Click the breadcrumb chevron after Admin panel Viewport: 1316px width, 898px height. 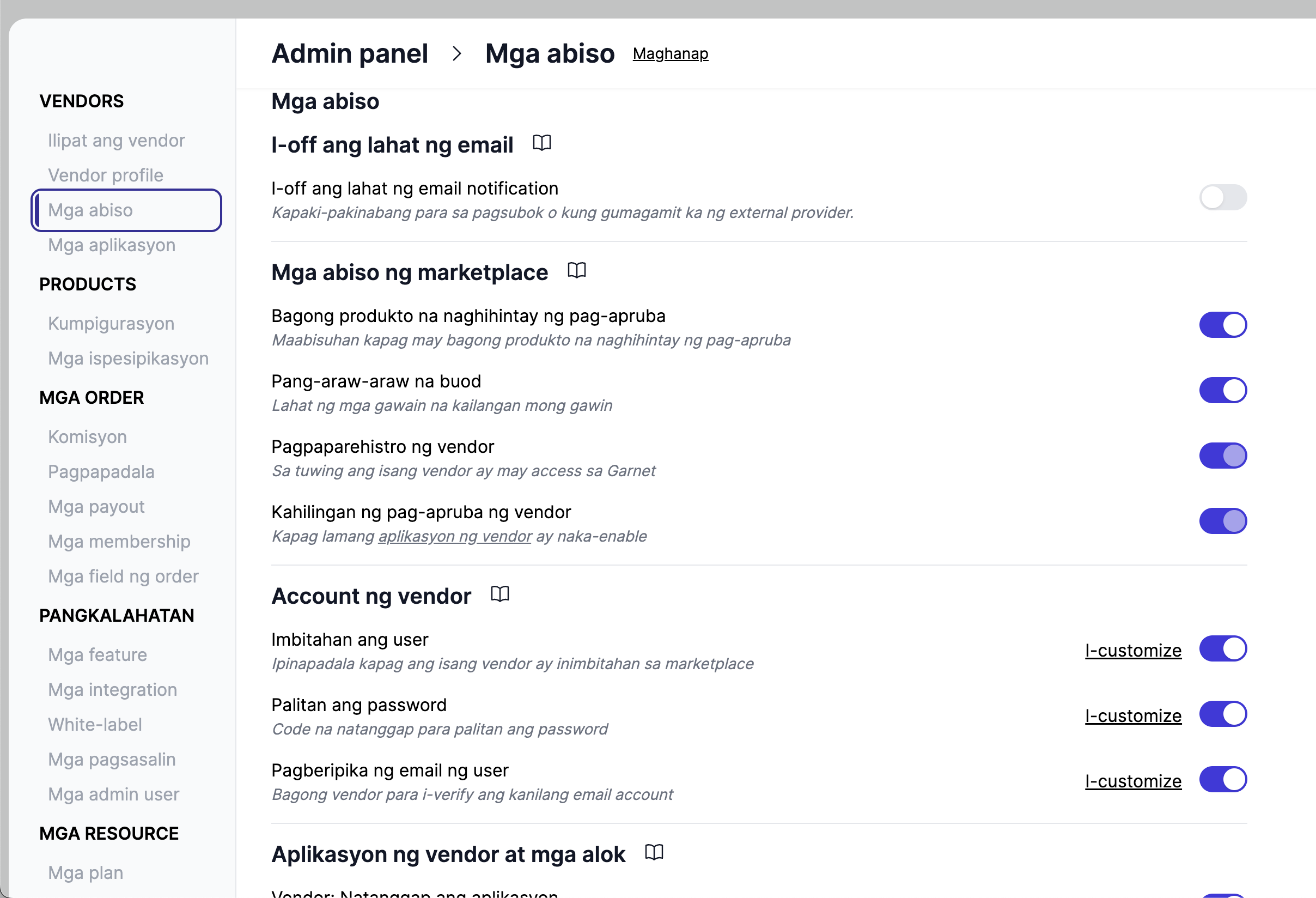click(456, 54)
